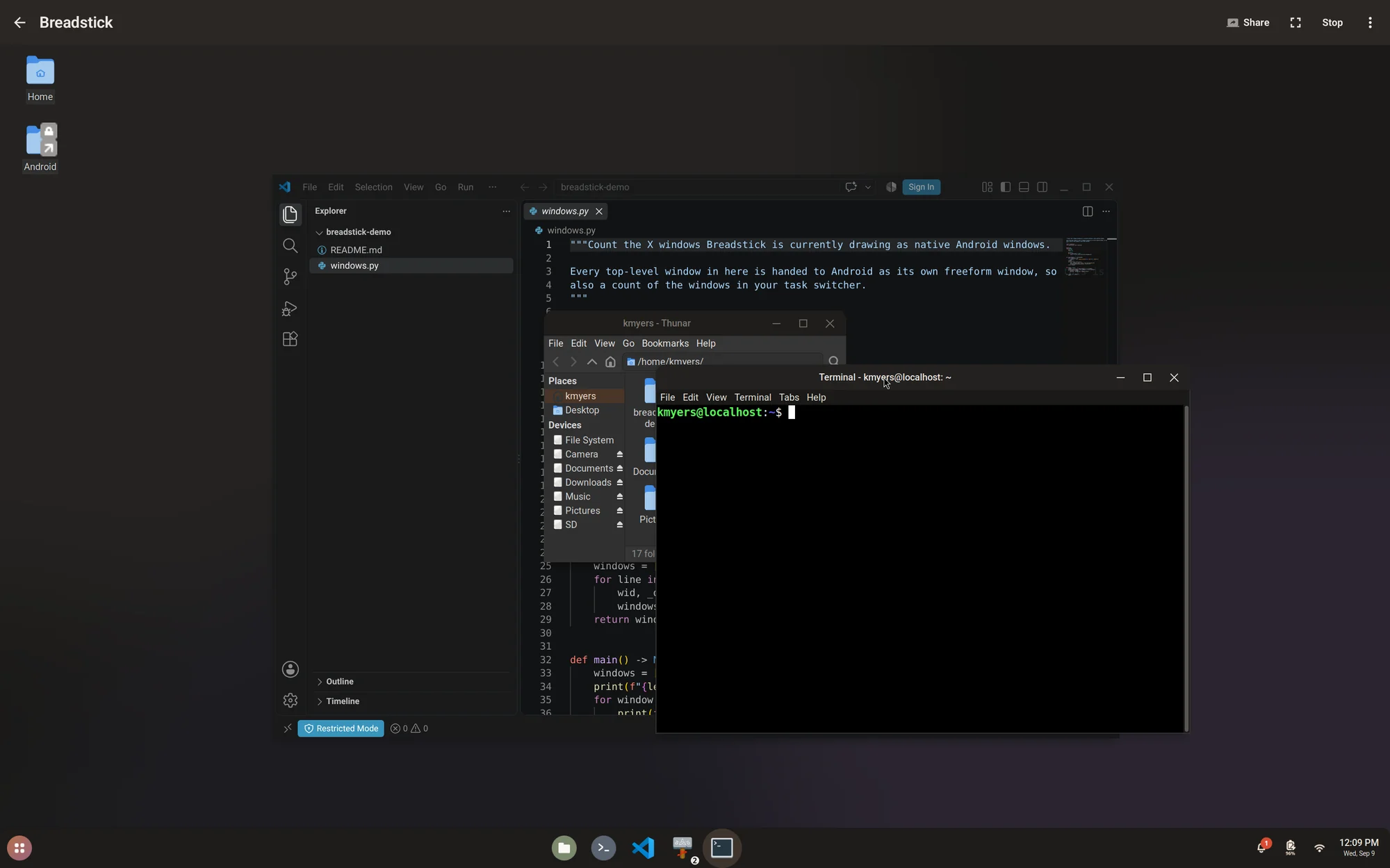Click Share button in Breadstick top bar
The width and height of the screenshot is (1390, 868).
tap(1248, 22)
